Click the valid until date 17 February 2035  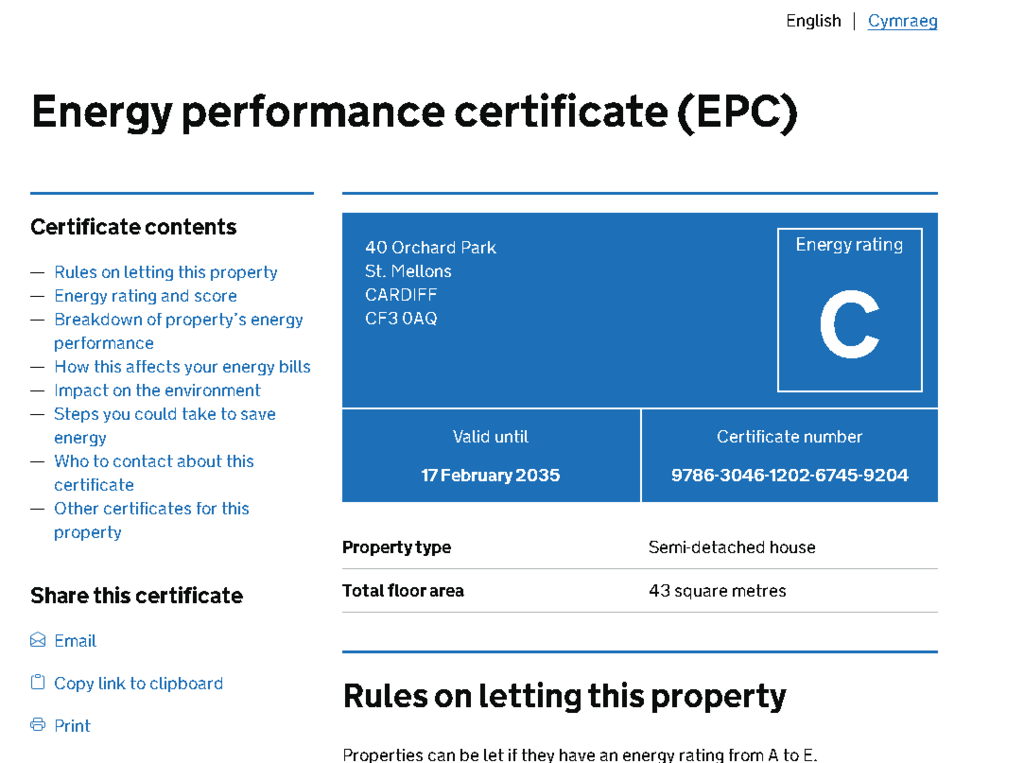[490, 475]
